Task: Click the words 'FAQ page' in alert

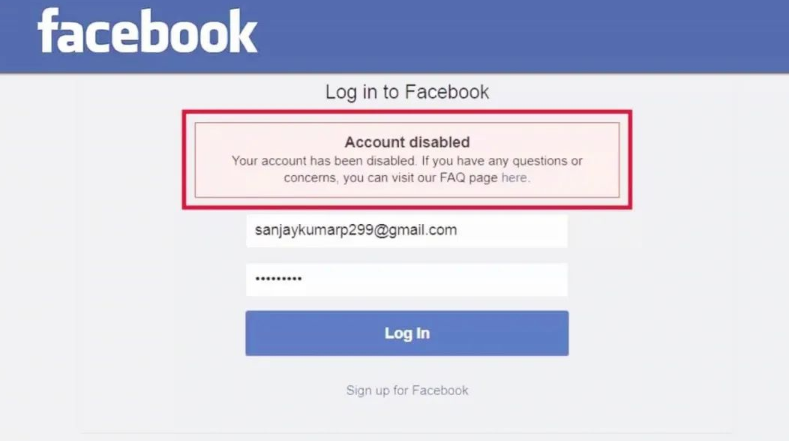Action: point(468,178)
